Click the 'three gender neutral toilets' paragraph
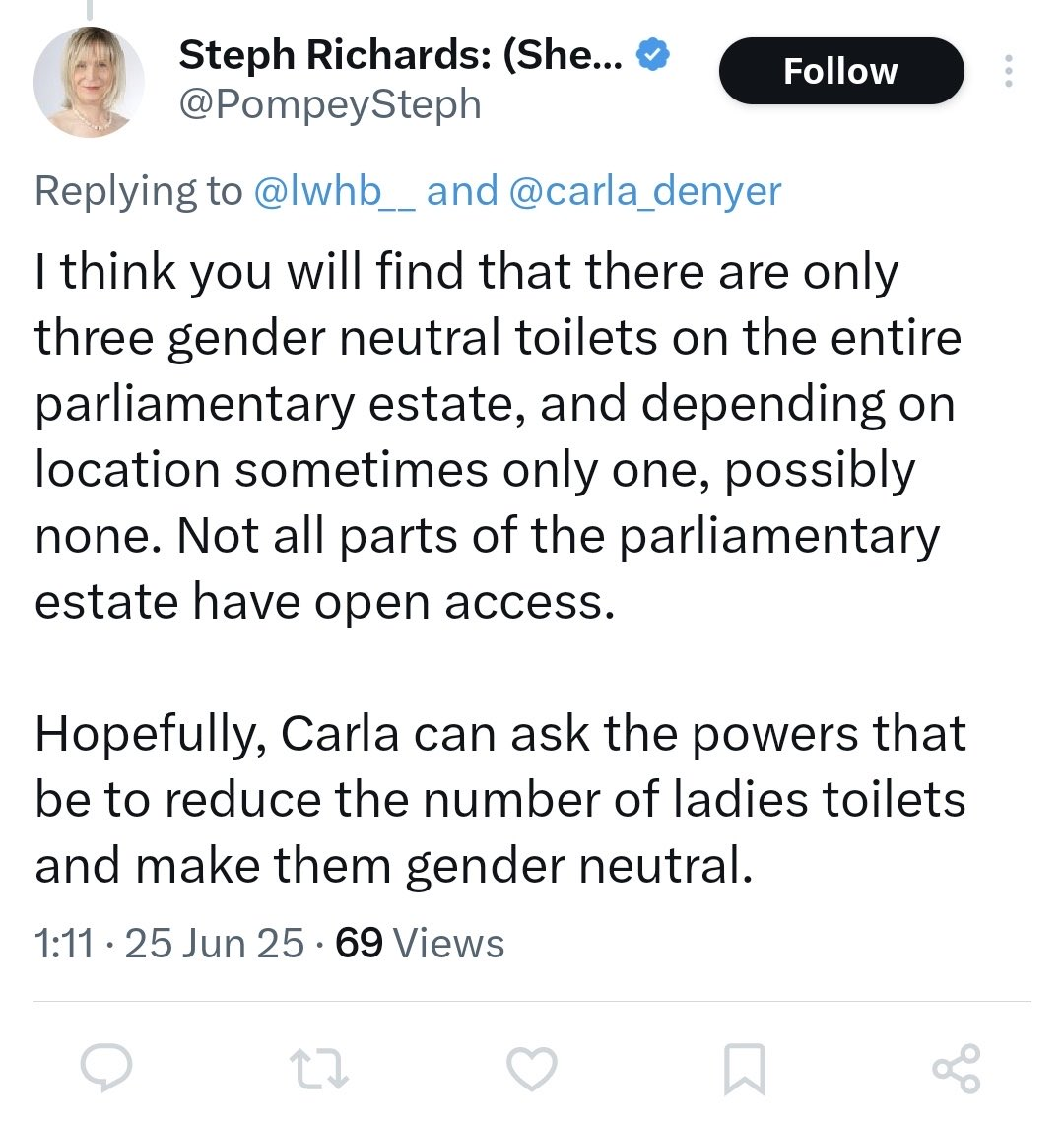The height and width of the screenshot is (1121, 1064). point(493,437)
